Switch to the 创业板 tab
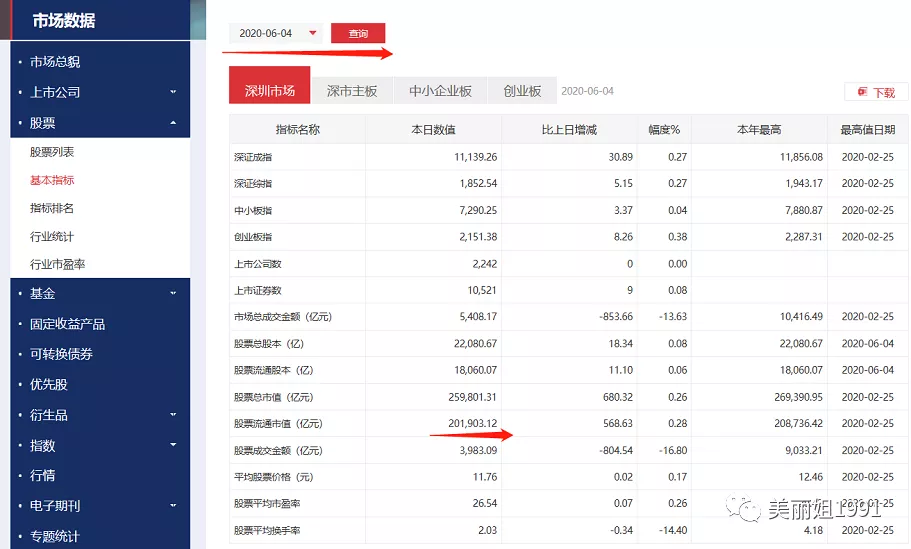Viewport: 911px width, 549px height. click(522, 91)
